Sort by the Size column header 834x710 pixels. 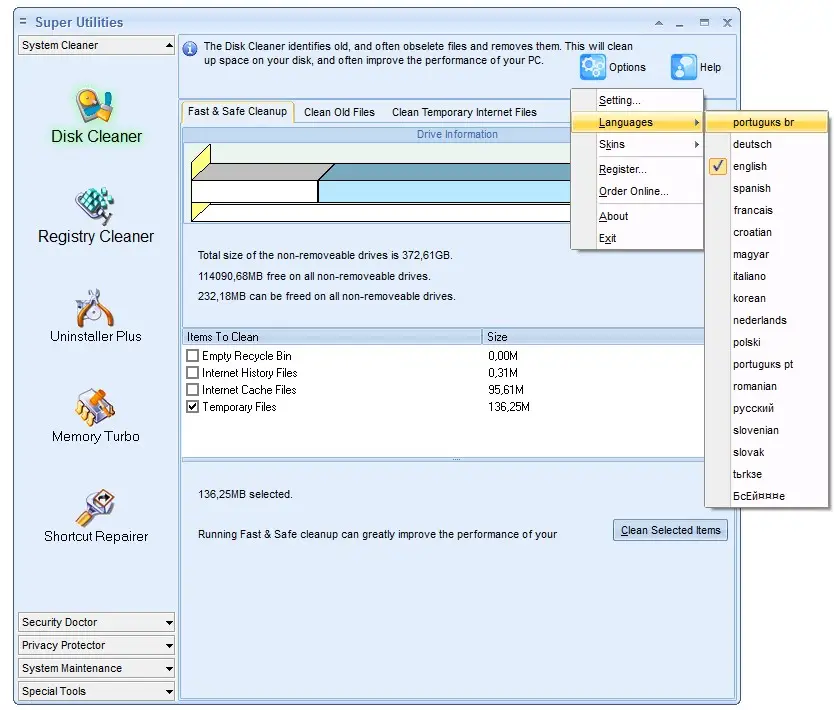[593, 337]
